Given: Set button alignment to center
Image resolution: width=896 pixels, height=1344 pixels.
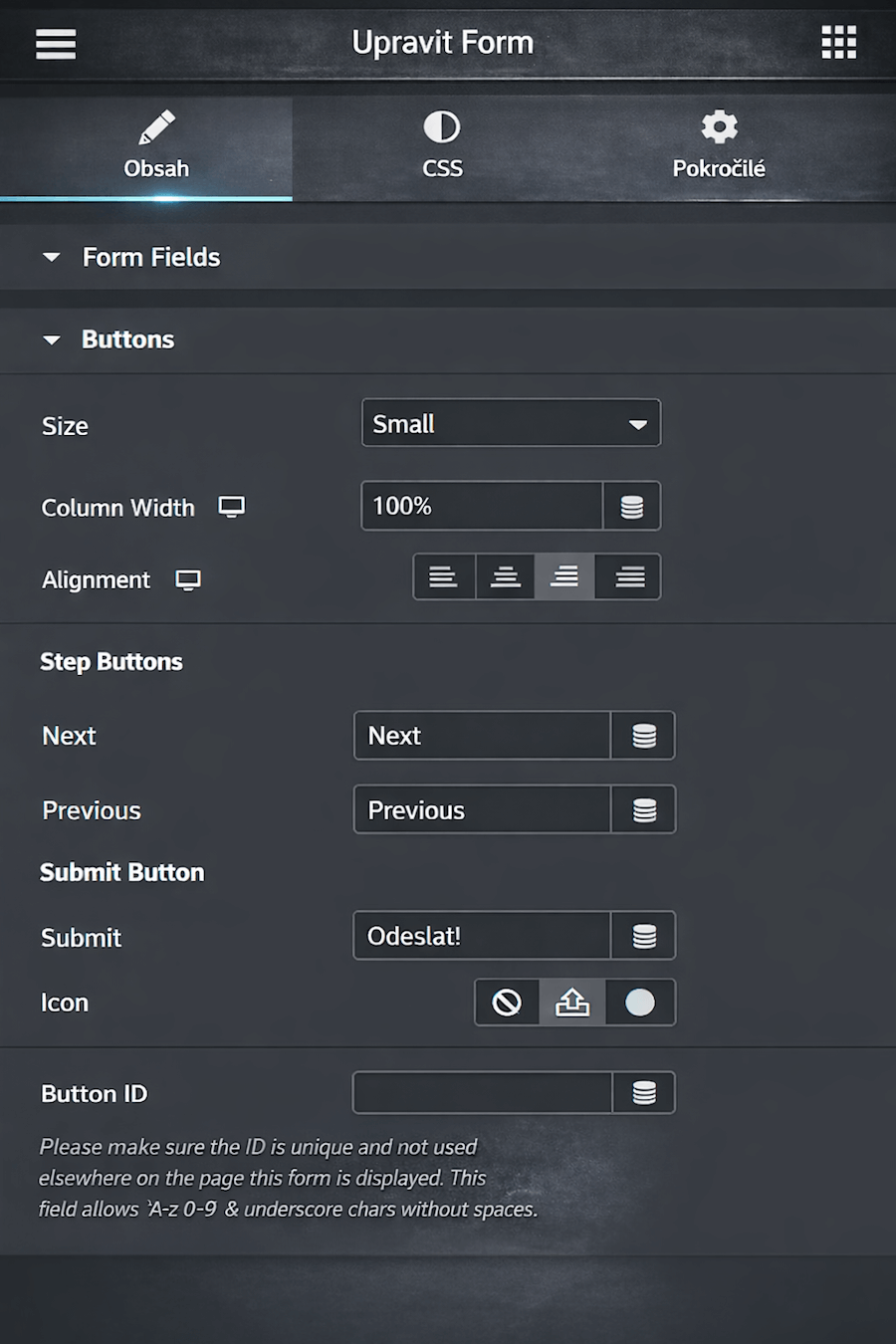Looking at the screenshot, I should coord(506,577).
